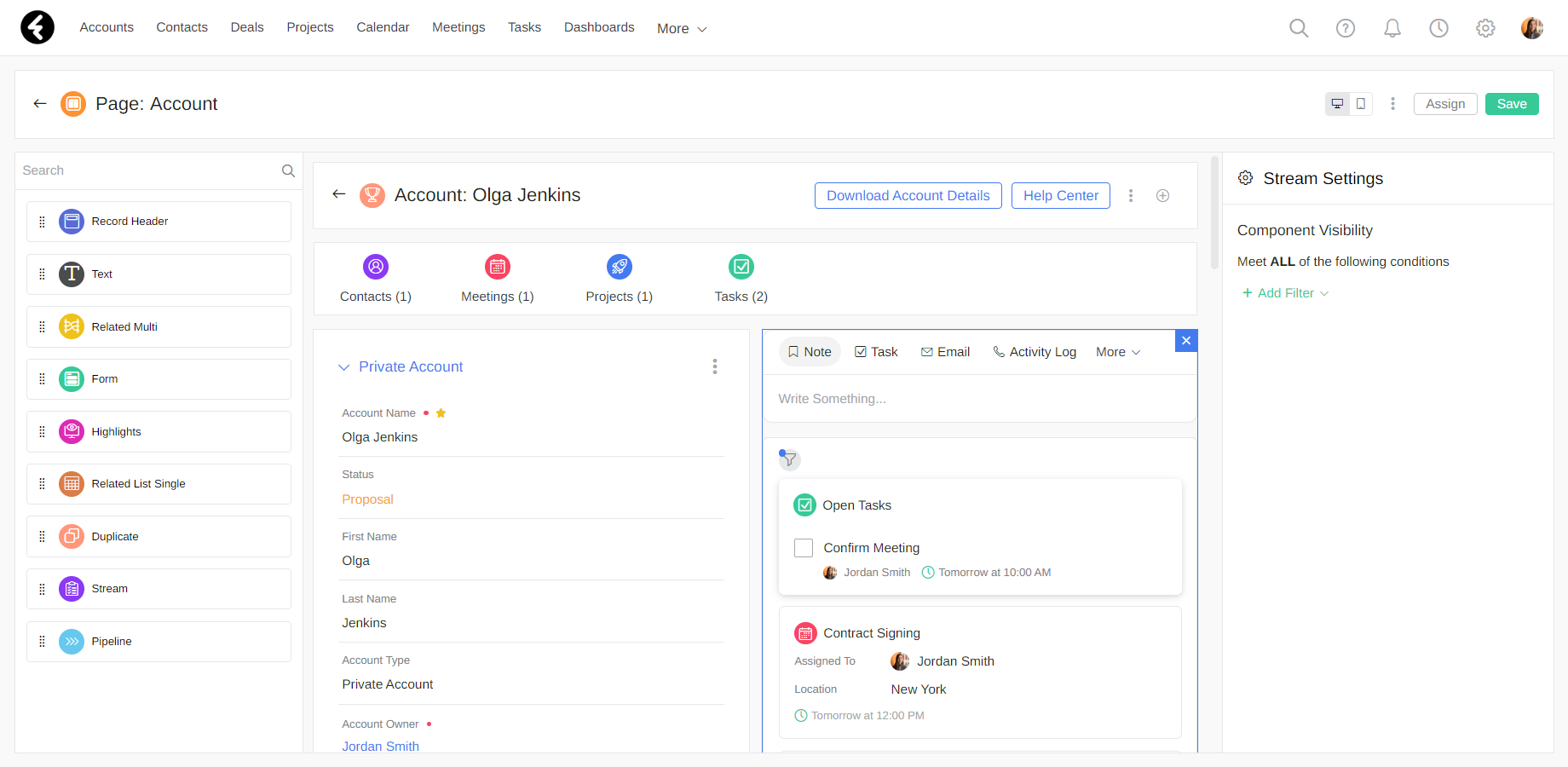Open the recent history clock icon
Image resolution: width=1568 pixels, height=767 pixels.
coord(1438,28)
